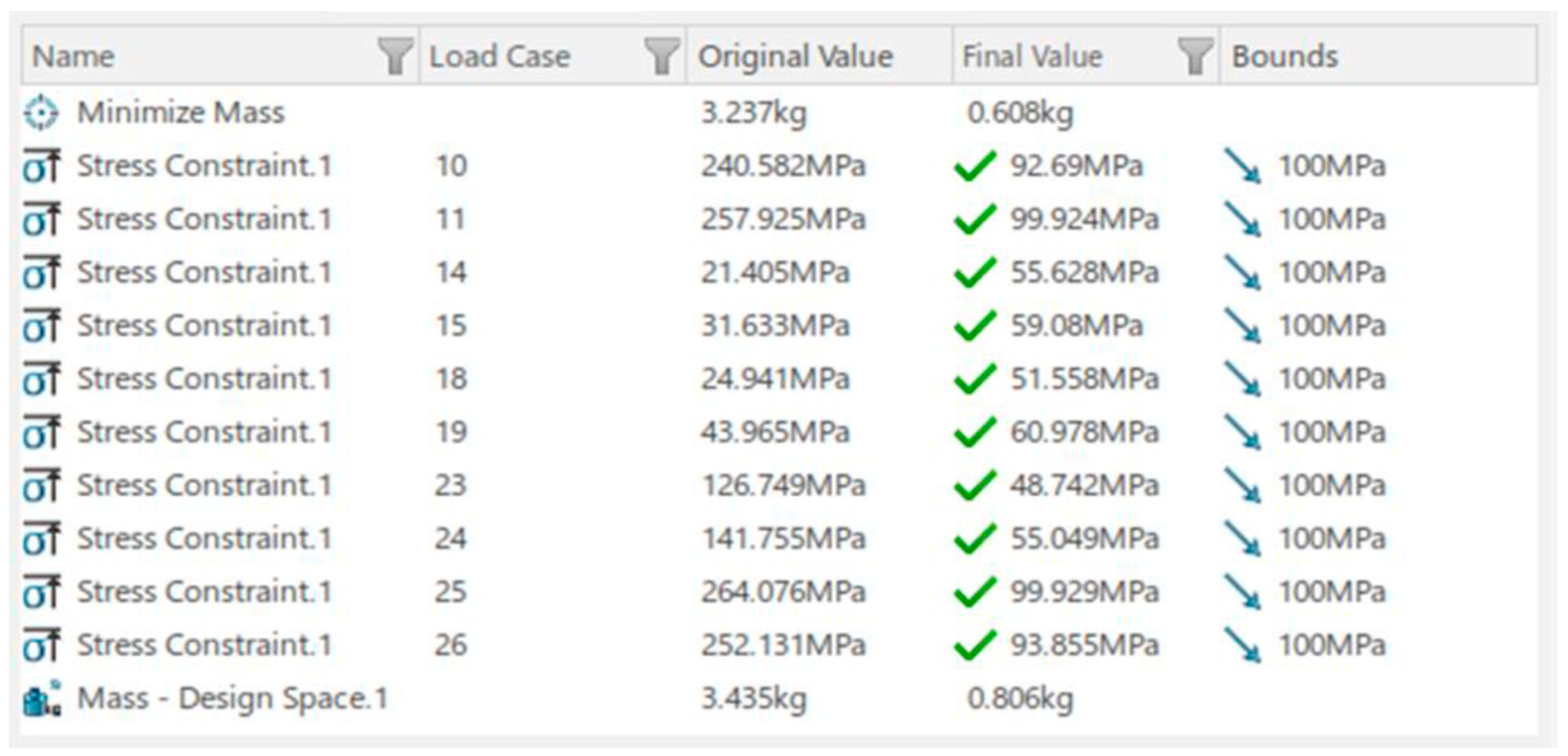This screenshot has height=756, width=1568.
Task: Click the Bounds column header
Action: (x=1285, y=56)
